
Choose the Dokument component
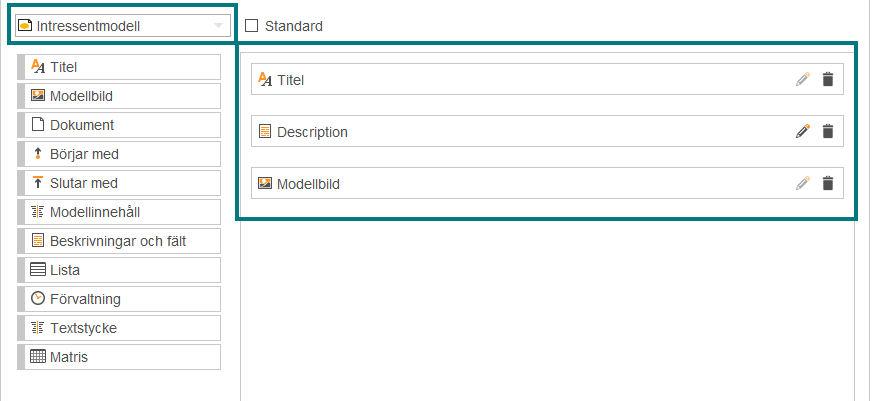tap(119, 125)
